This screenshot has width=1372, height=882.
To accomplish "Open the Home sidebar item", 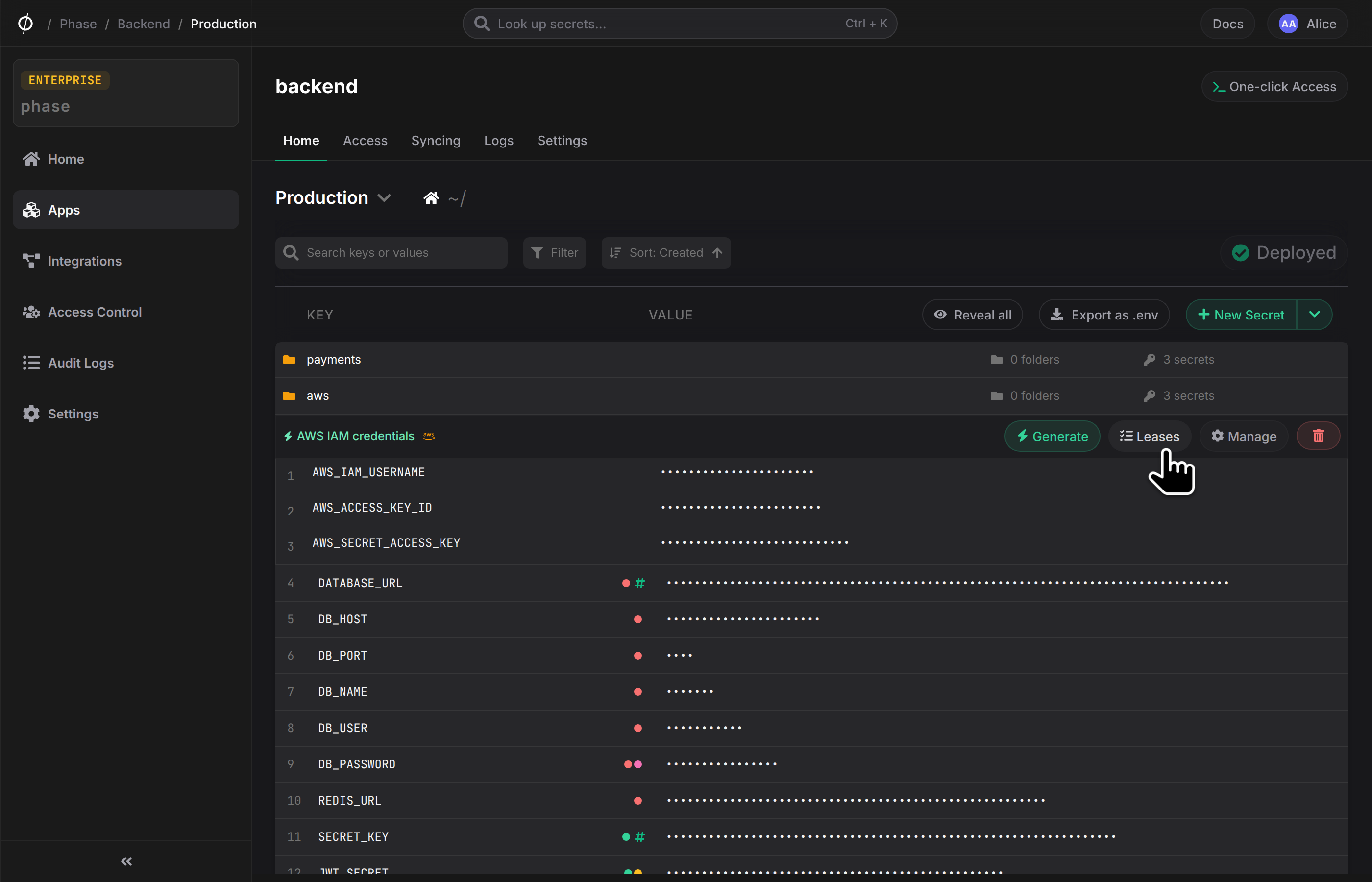I will point(125,159).
